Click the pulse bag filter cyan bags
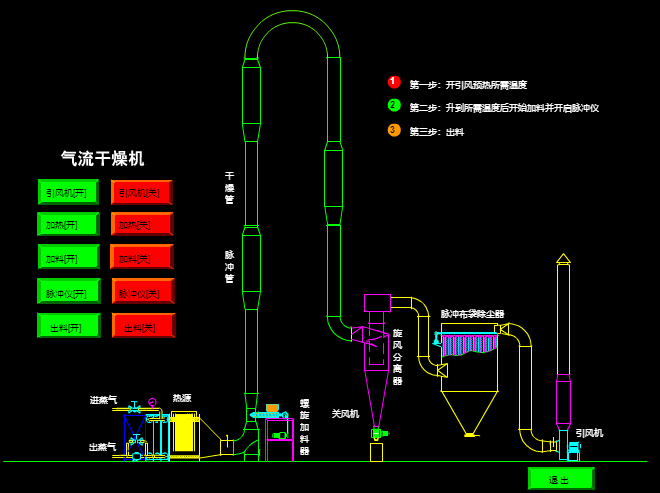 [468, 344]
